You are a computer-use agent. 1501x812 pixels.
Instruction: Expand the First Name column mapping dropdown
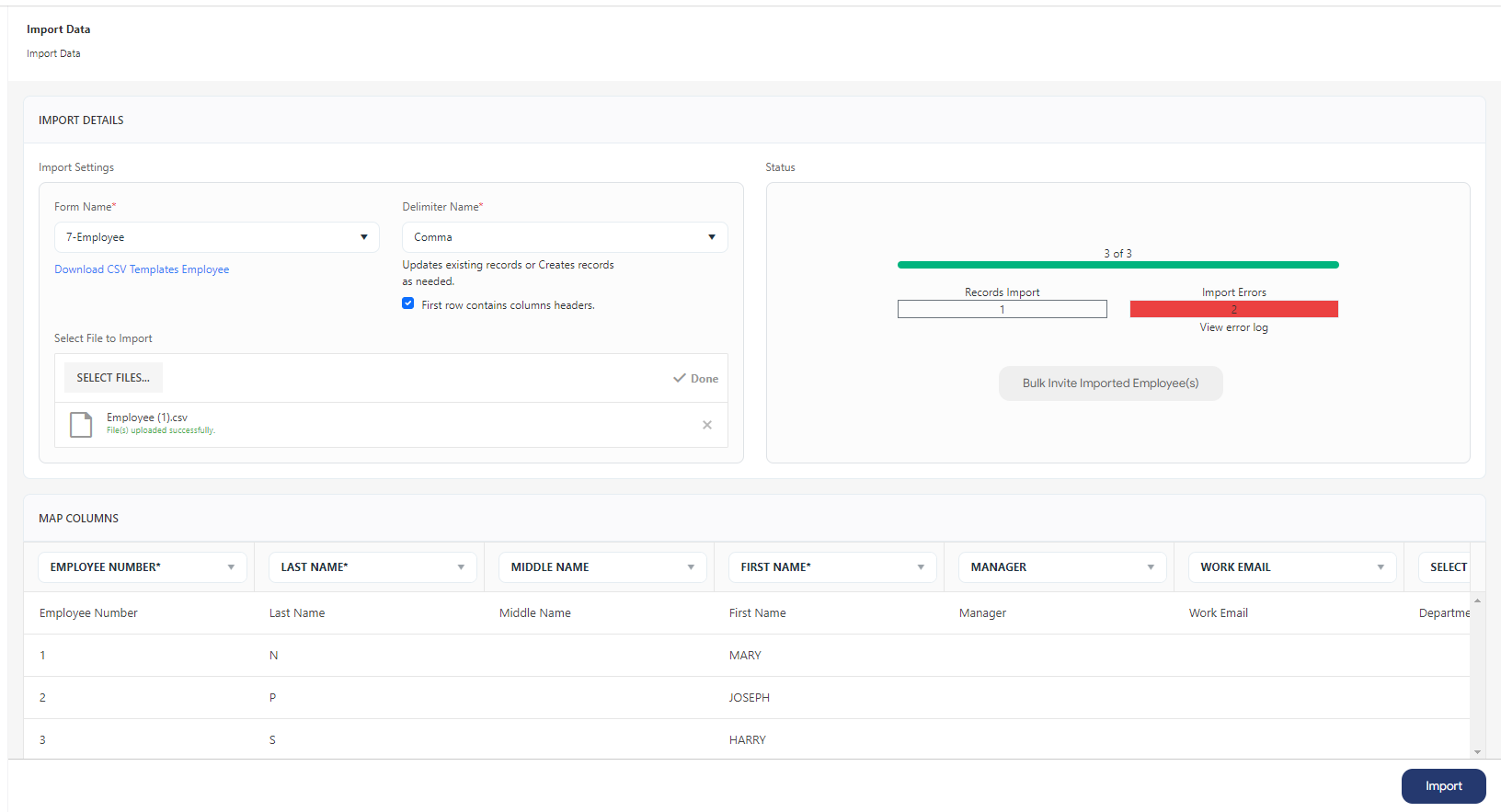click(x=832, y=567)
